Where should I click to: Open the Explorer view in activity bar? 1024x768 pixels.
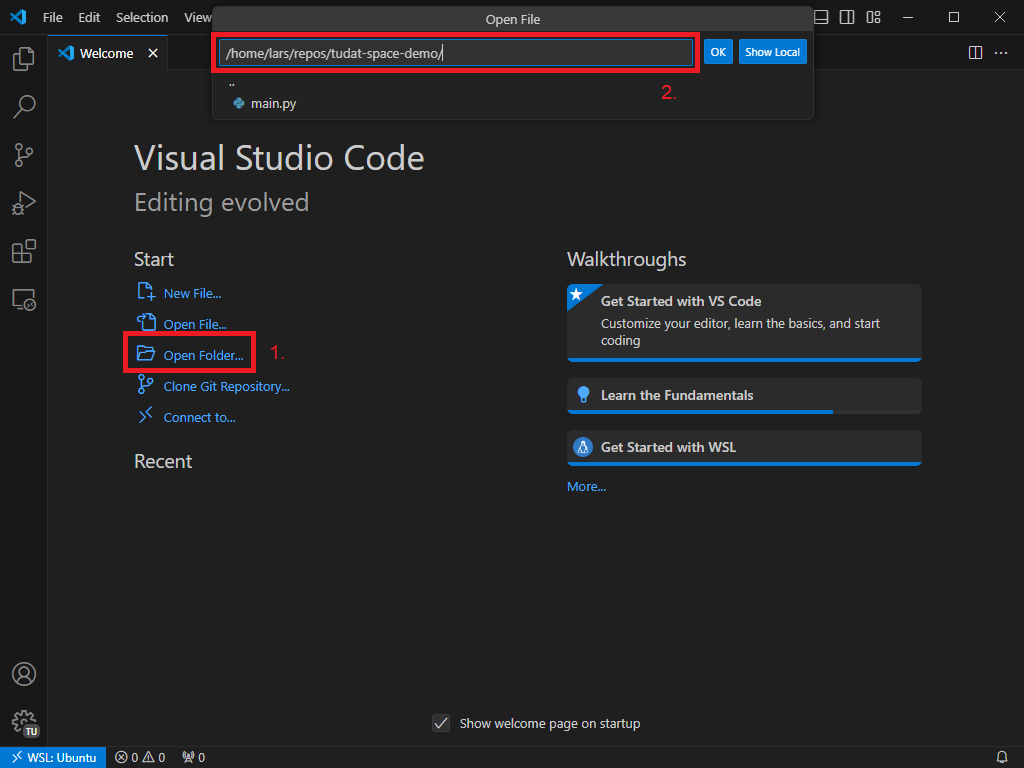[24, 59]
